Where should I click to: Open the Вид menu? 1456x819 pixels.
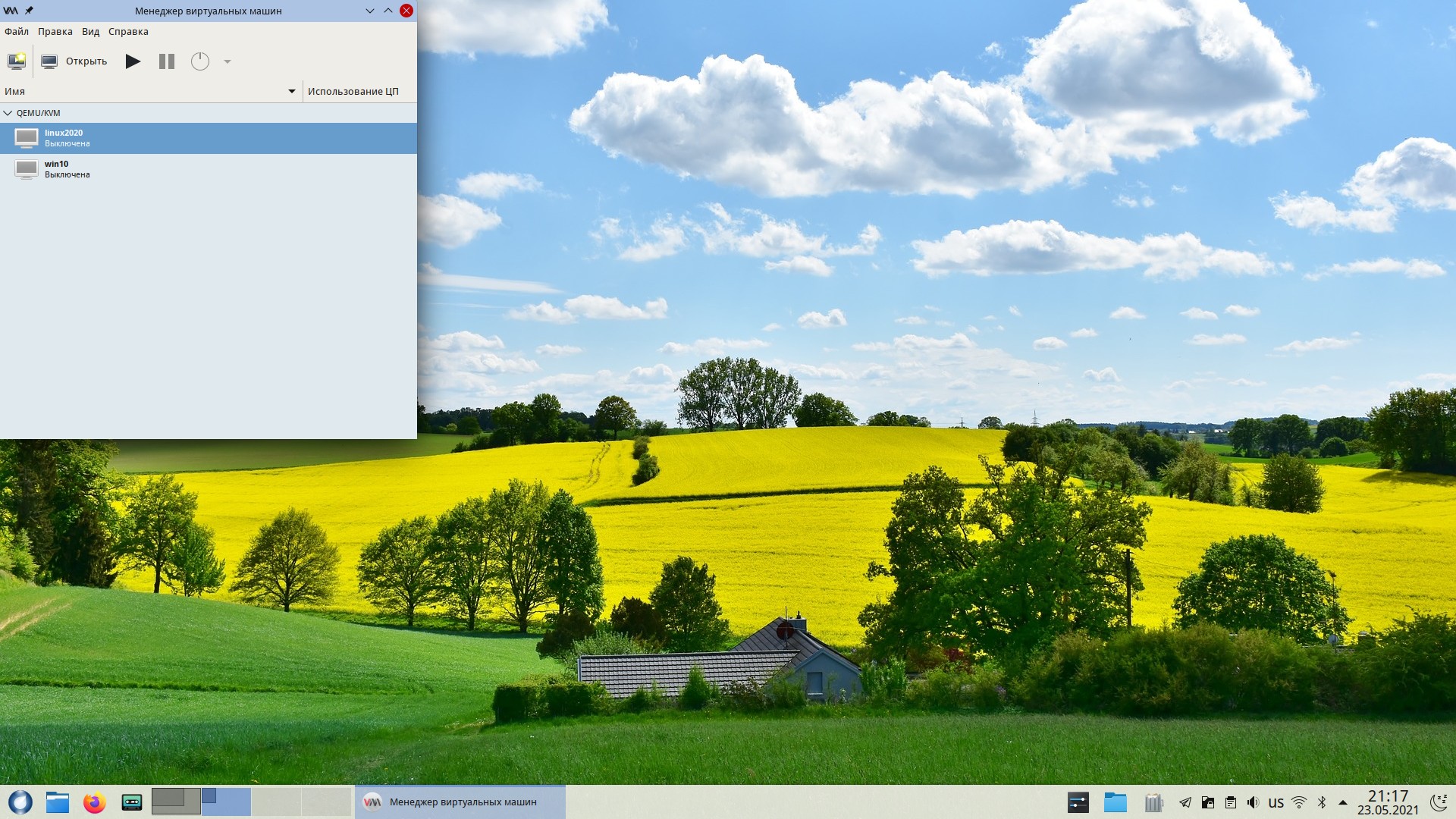tap(90, 32)
